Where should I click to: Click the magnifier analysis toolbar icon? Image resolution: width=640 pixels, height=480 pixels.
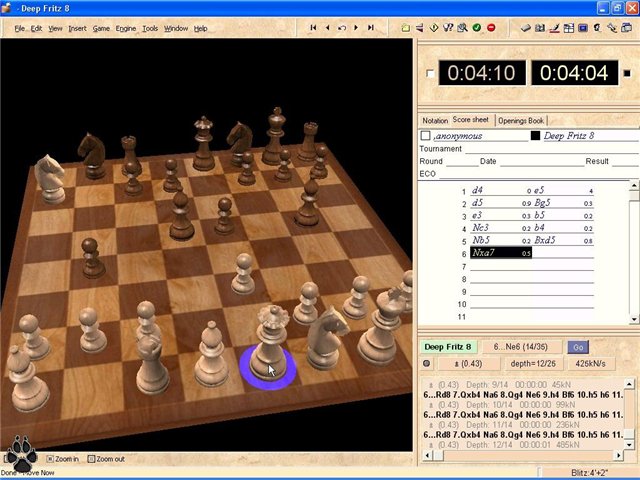[462, 28]
